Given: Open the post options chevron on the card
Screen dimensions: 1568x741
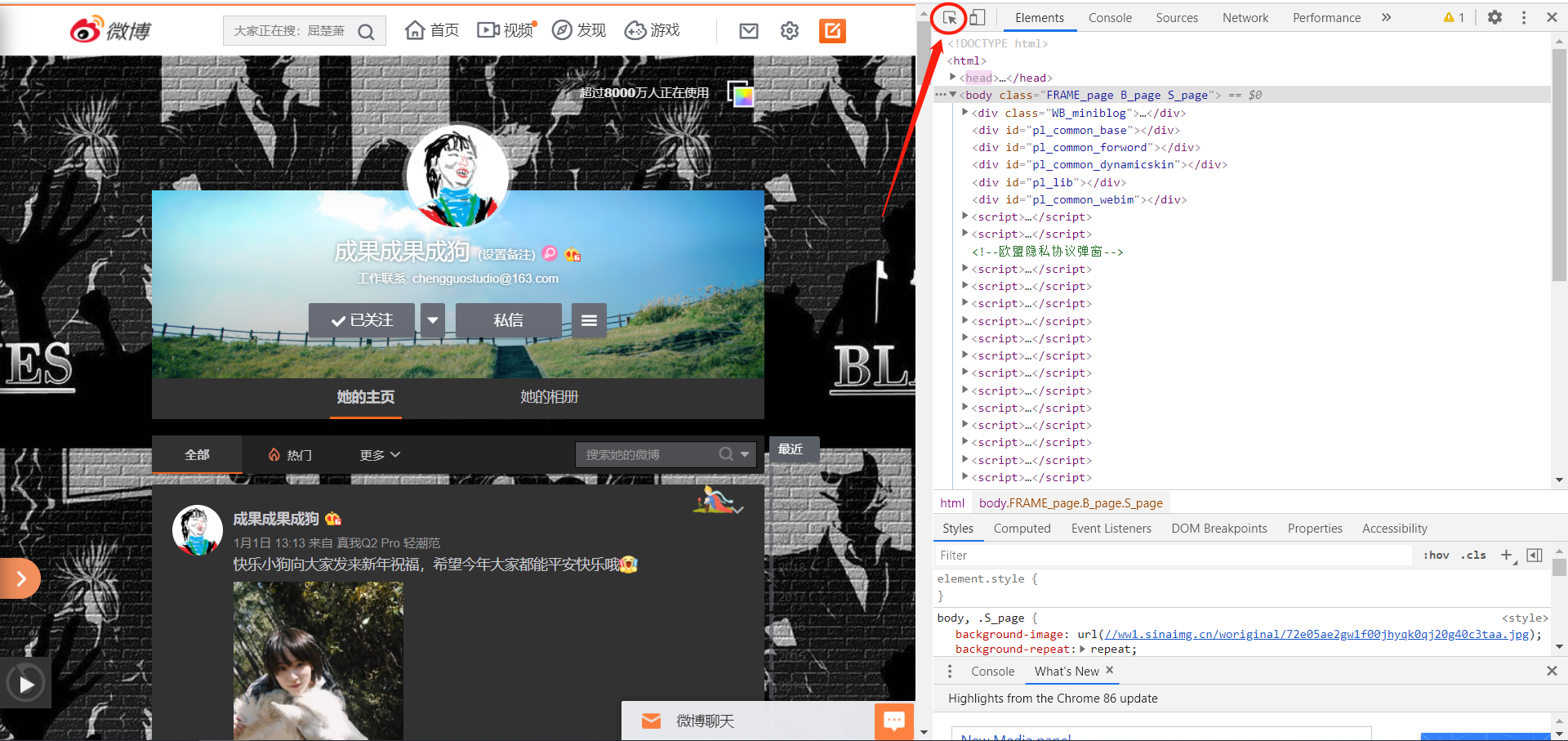Looking at the screenshot, I should 738,510.
